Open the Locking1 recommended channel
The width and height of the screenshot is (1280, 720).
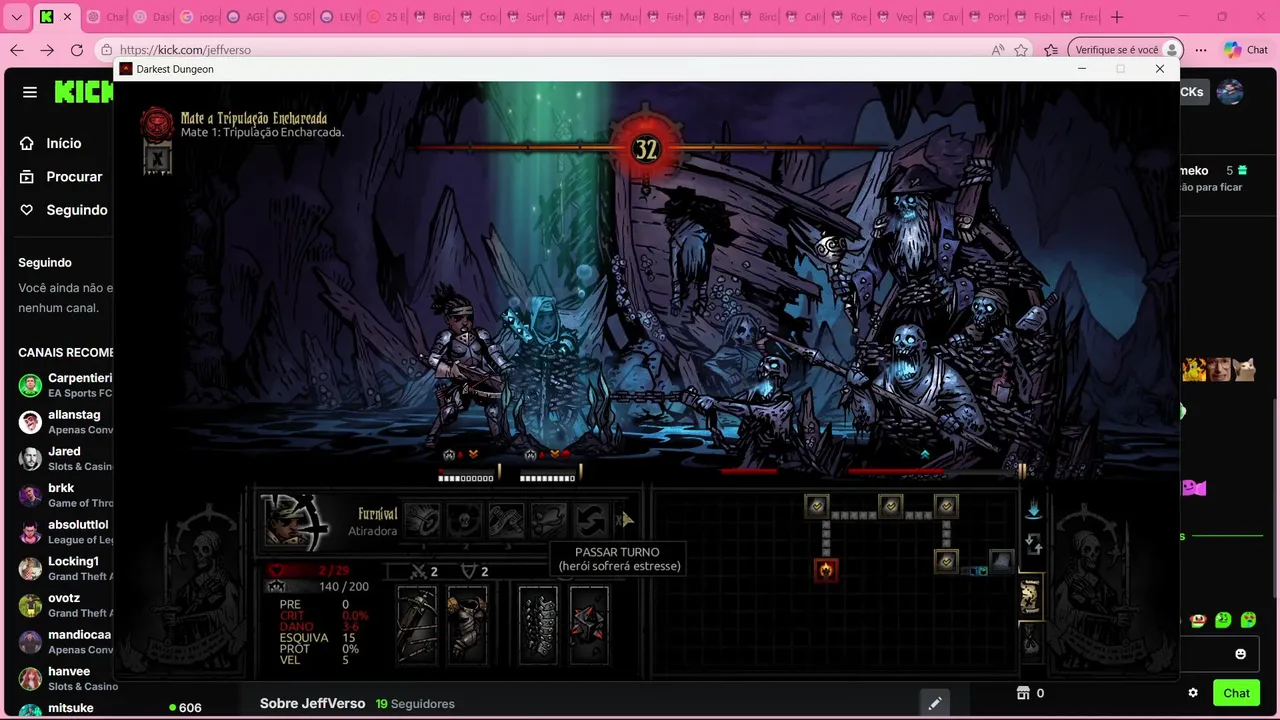pos(64,568)
